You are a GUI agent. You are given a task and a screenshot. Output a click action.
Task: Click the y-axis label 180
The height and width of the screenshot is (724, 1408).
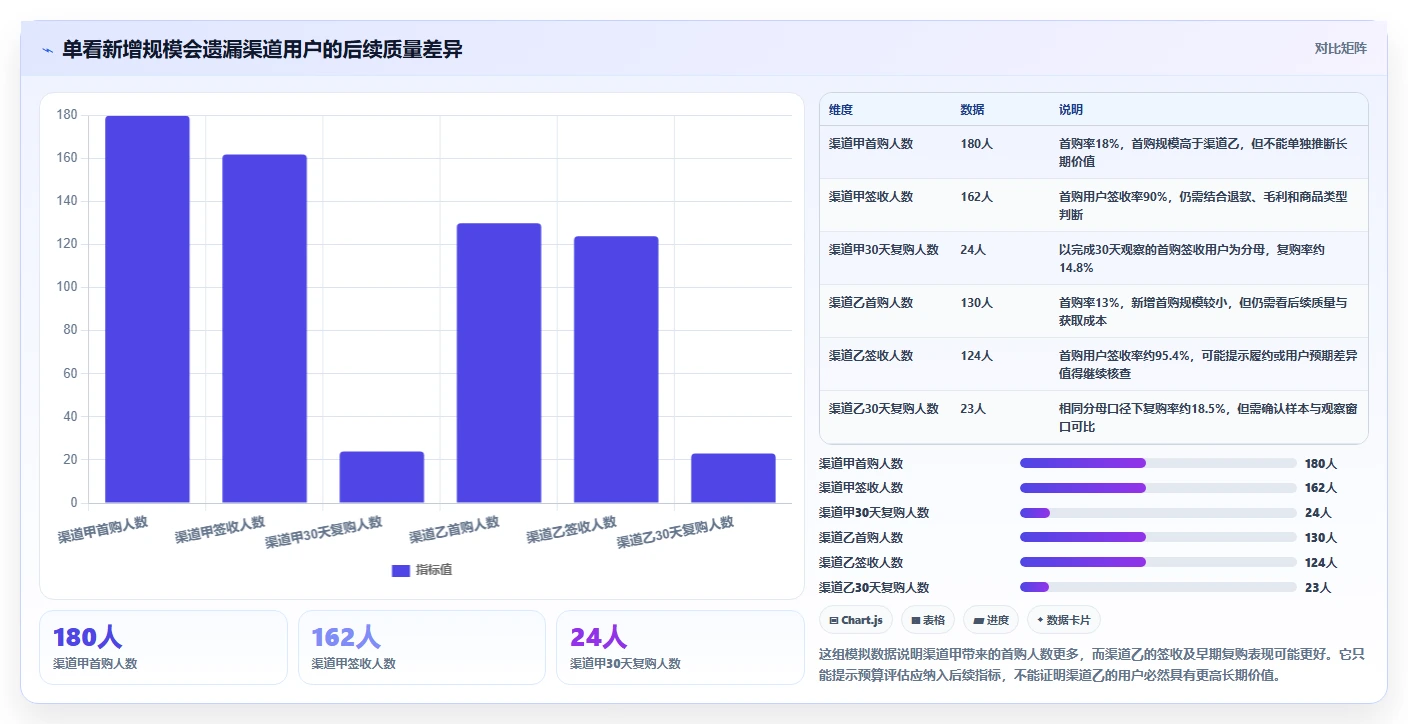(x=67, y=115)
